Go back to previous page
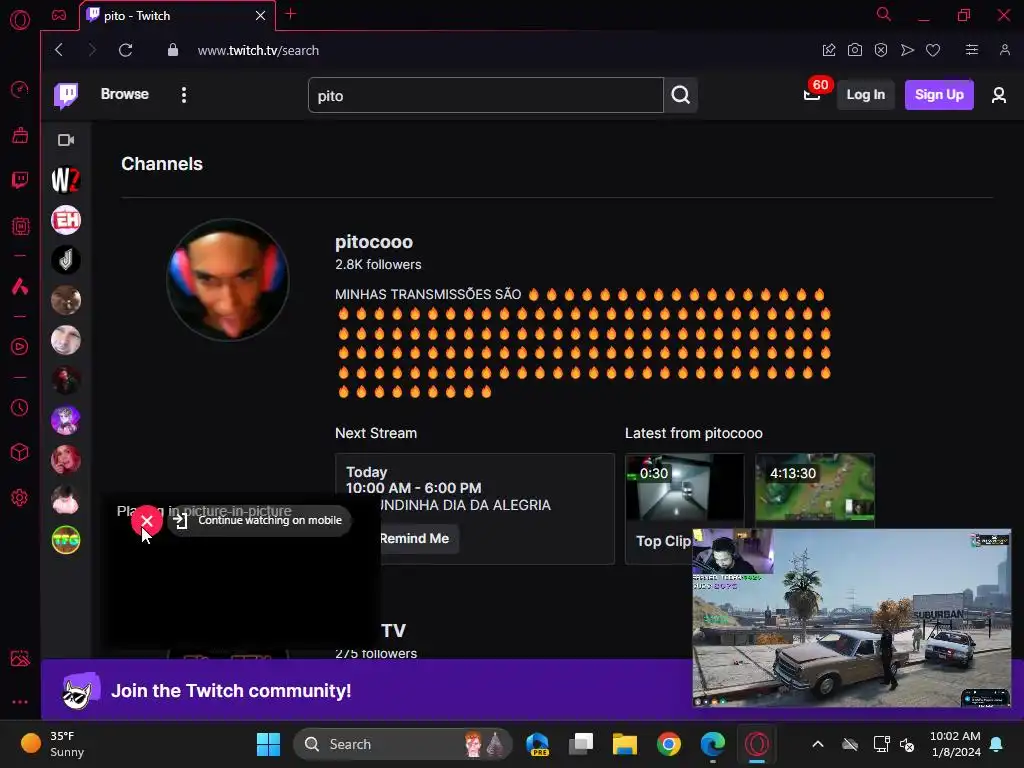The image size is (1024, 768). pos(59,50)
